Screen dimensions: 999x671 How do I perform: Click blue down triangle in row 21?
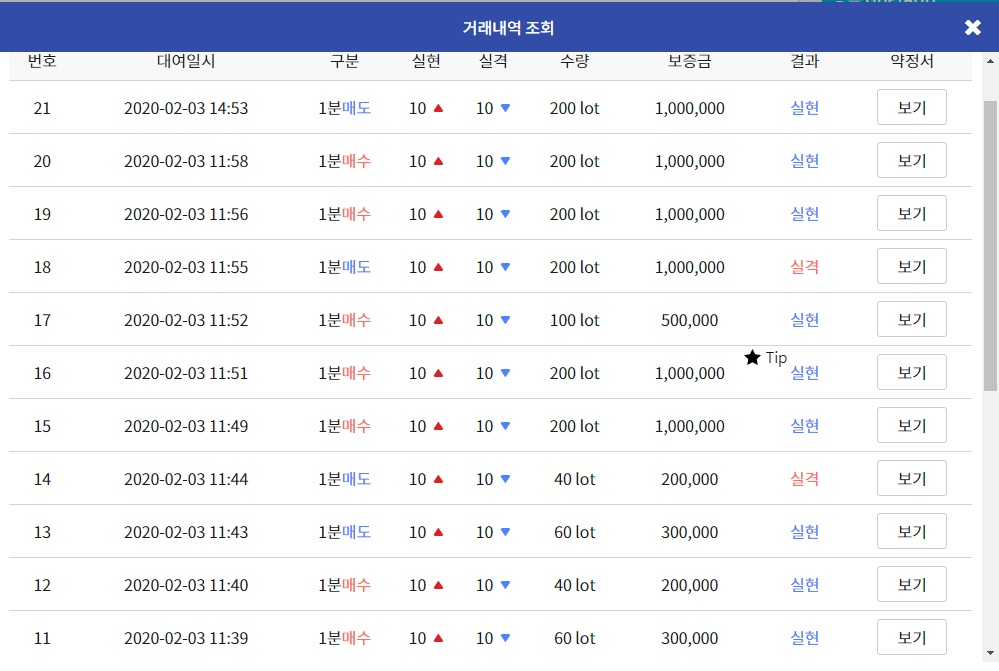[x=505, y=108]
